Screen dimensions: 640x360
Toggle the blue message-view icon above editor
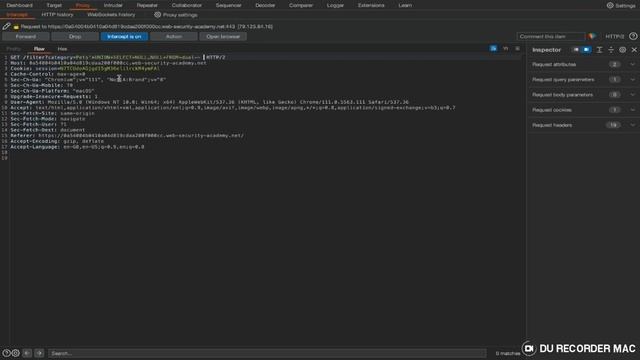point(493,49)
